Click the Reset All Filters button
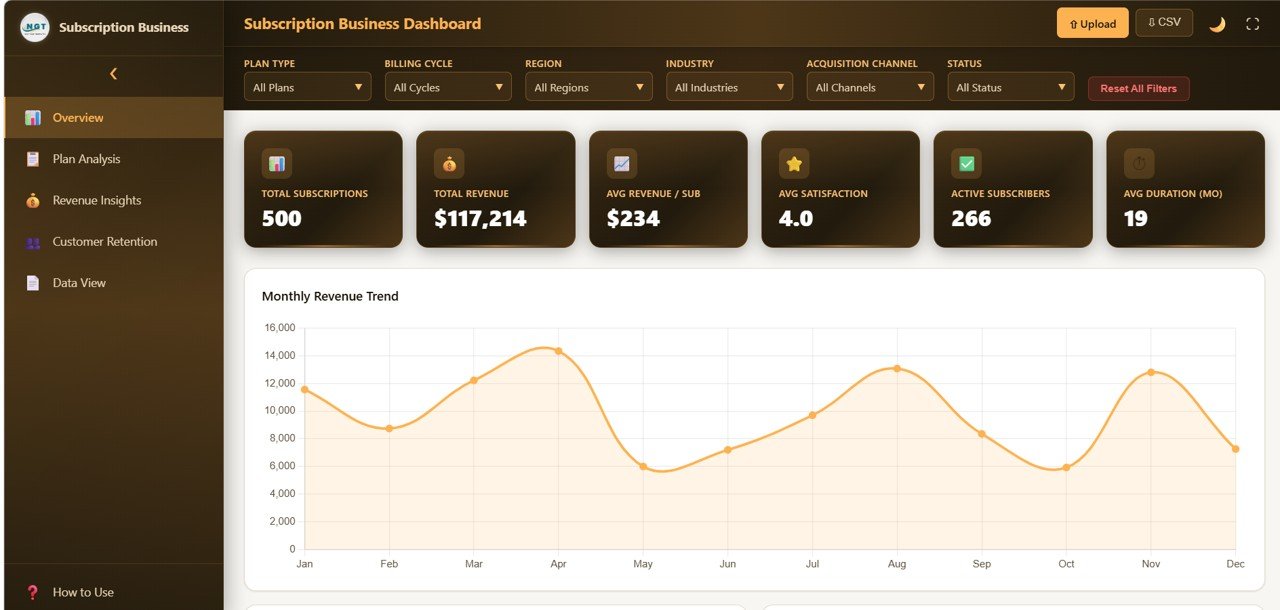Image resolution: width=1280 pixels, height=610 pixels. point(1138,88)
